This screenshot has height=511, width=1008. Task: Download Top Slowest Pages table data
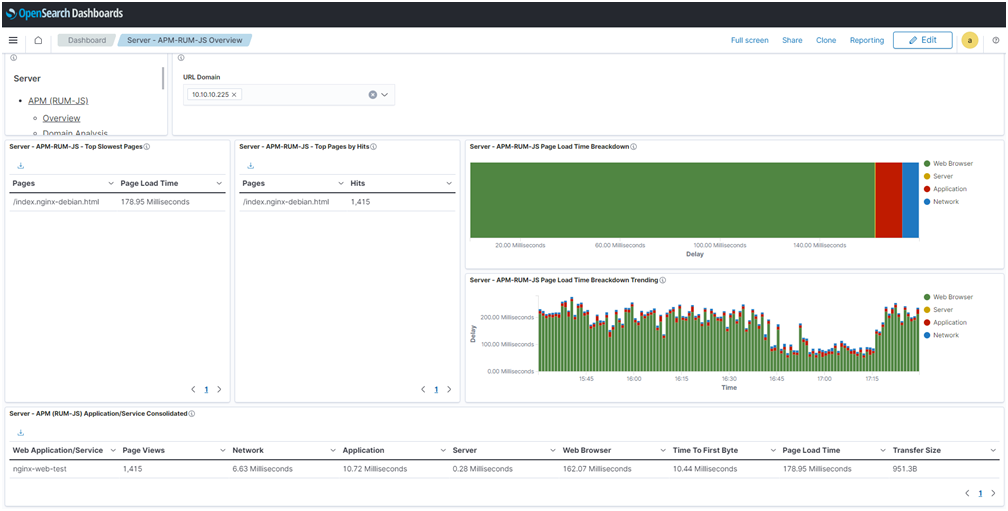click(x=21, y=166)
